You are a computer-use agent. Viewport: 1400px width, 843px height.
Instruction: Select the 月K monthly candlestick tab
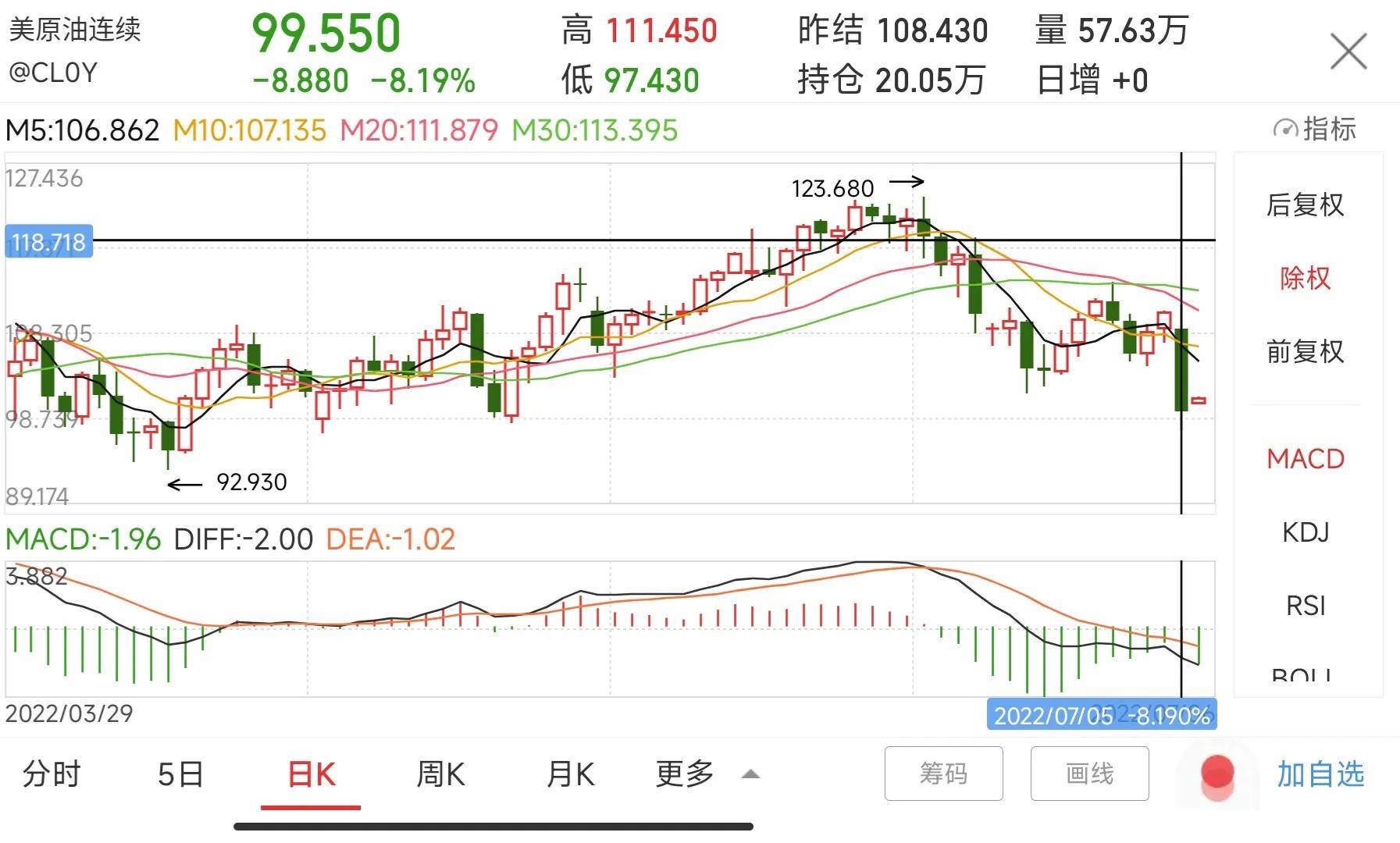[570, 774]
